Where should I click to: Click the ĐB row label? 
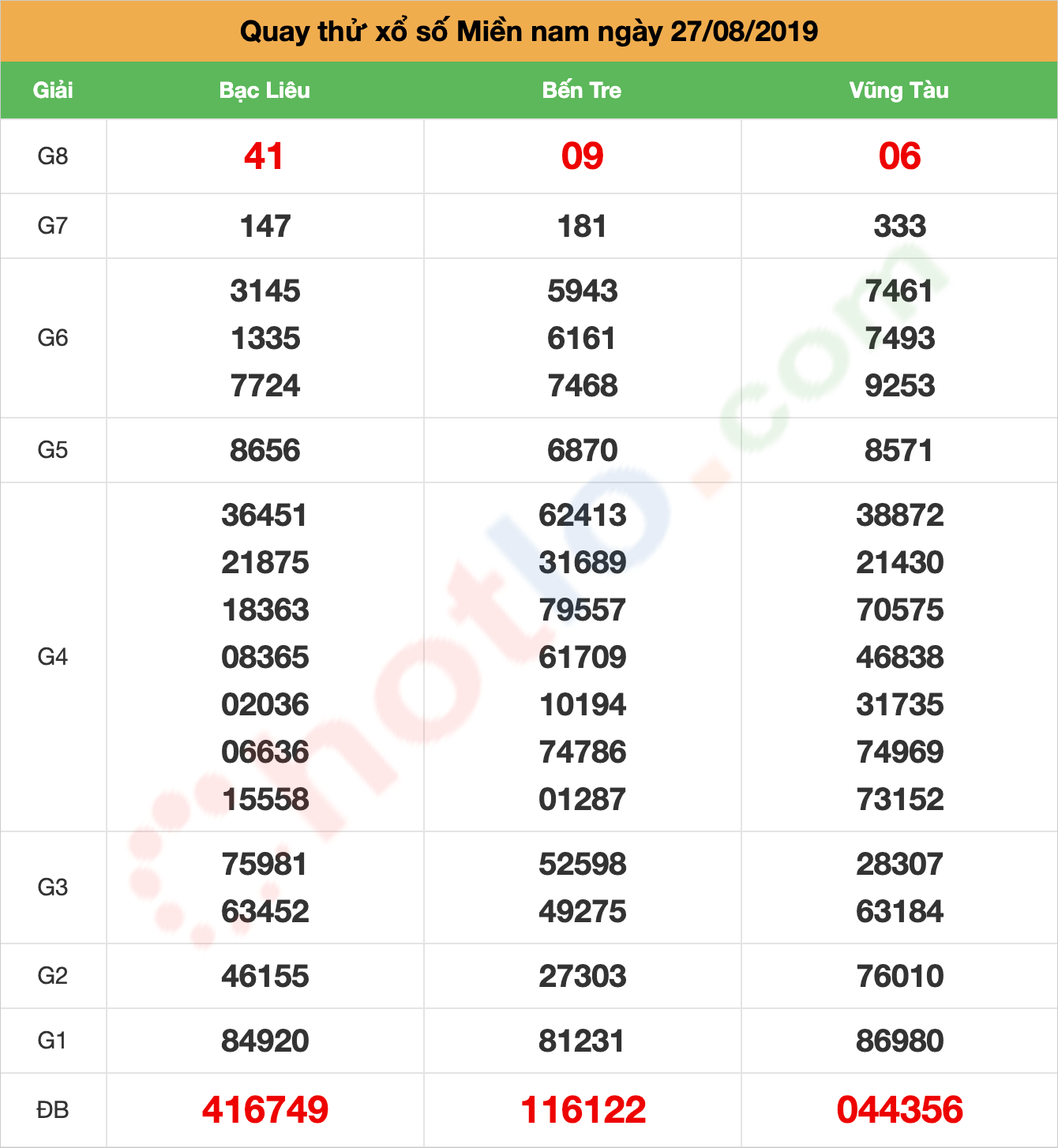(53, 1110)
